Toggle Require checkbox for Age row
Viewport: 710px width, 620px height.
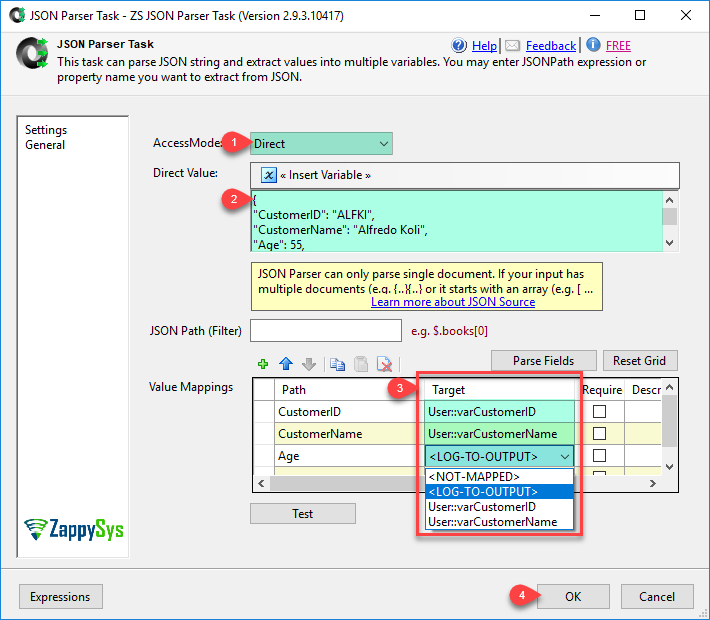click(599, 455)
